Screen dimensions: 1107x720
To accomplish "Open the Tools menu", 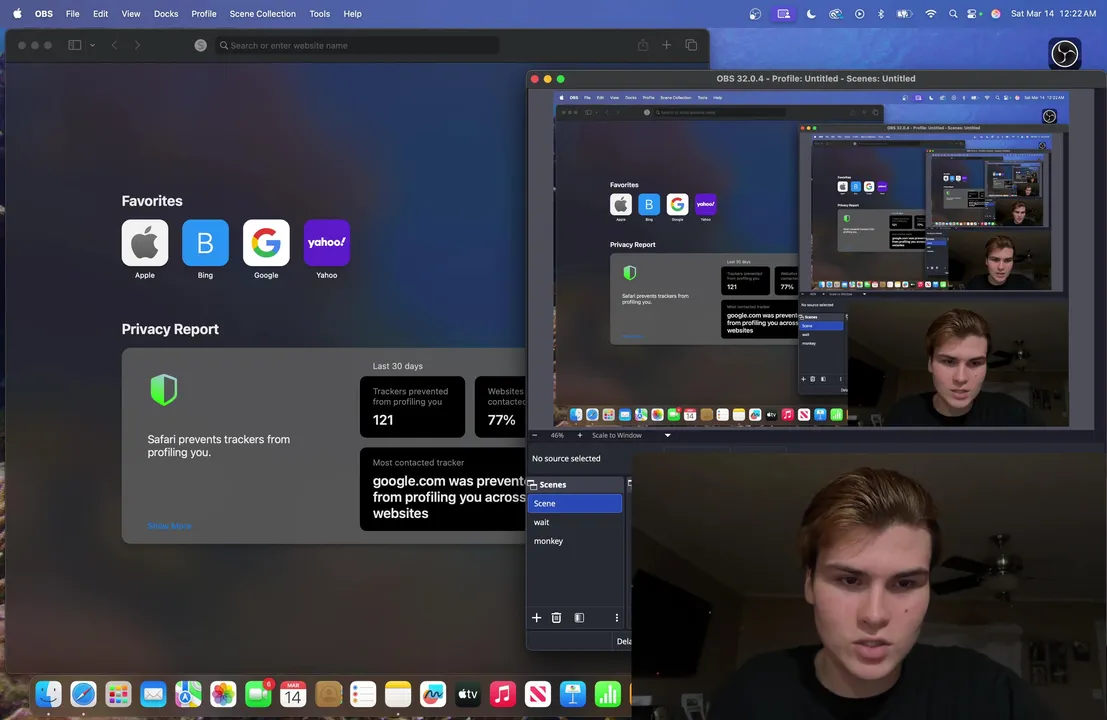I will coord(320,13).
